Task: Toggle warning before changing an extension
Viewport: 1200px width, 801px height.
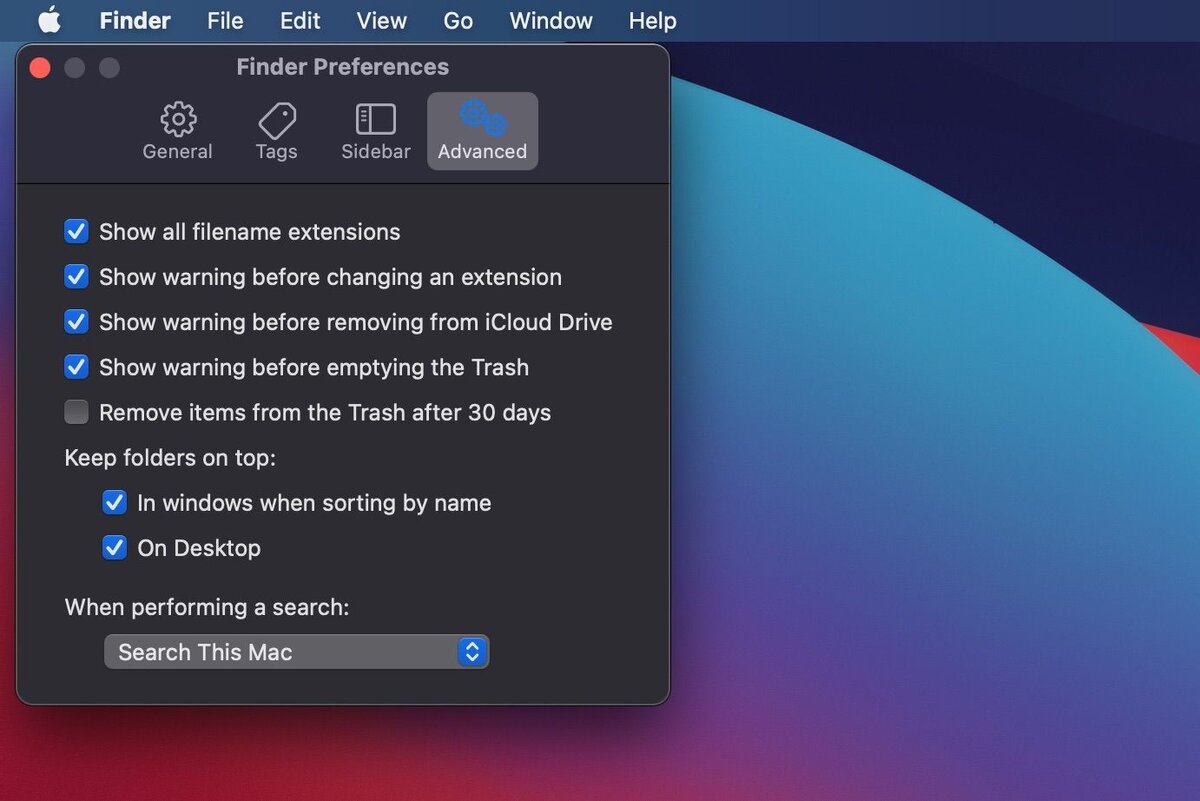Action: 76,277
